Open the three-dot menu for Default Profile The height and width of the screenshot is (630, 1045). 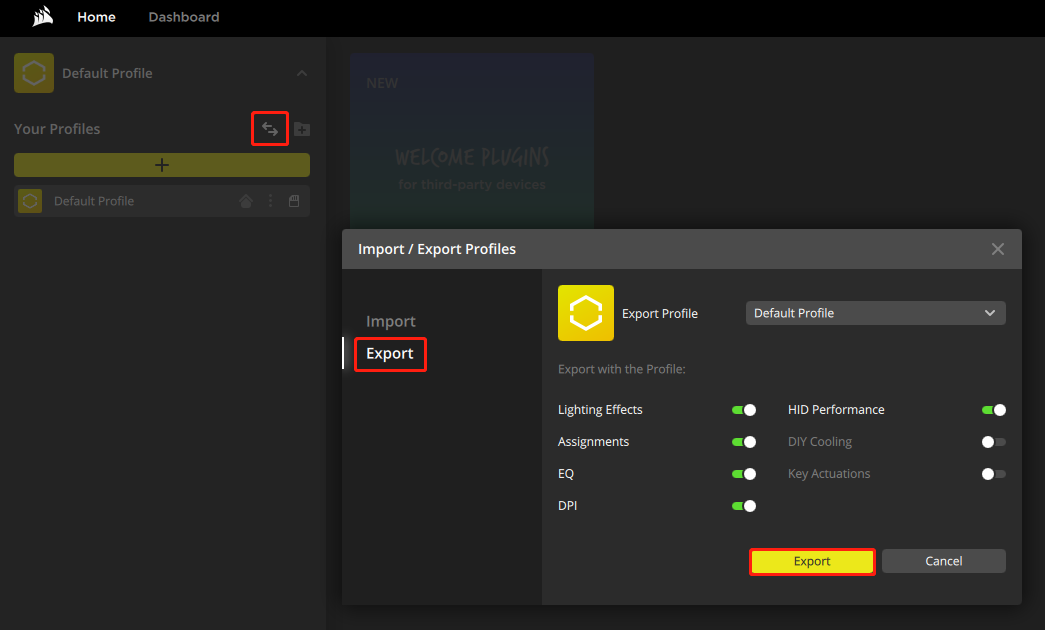(270, 201)
